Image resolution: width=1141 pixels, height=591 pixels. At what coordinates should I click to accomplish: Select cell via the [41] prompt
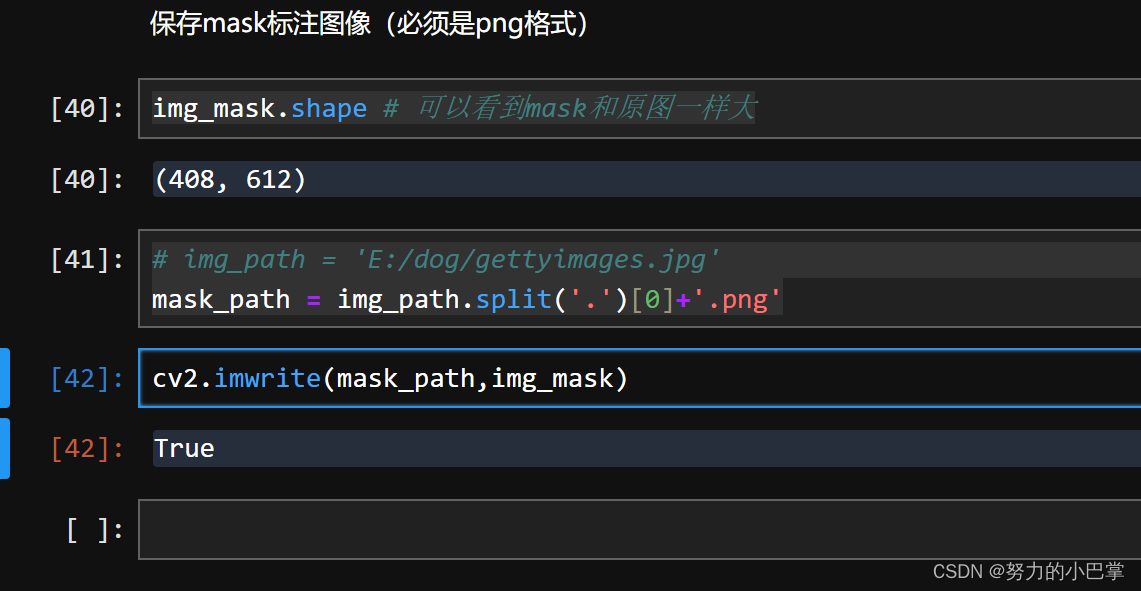87,260
